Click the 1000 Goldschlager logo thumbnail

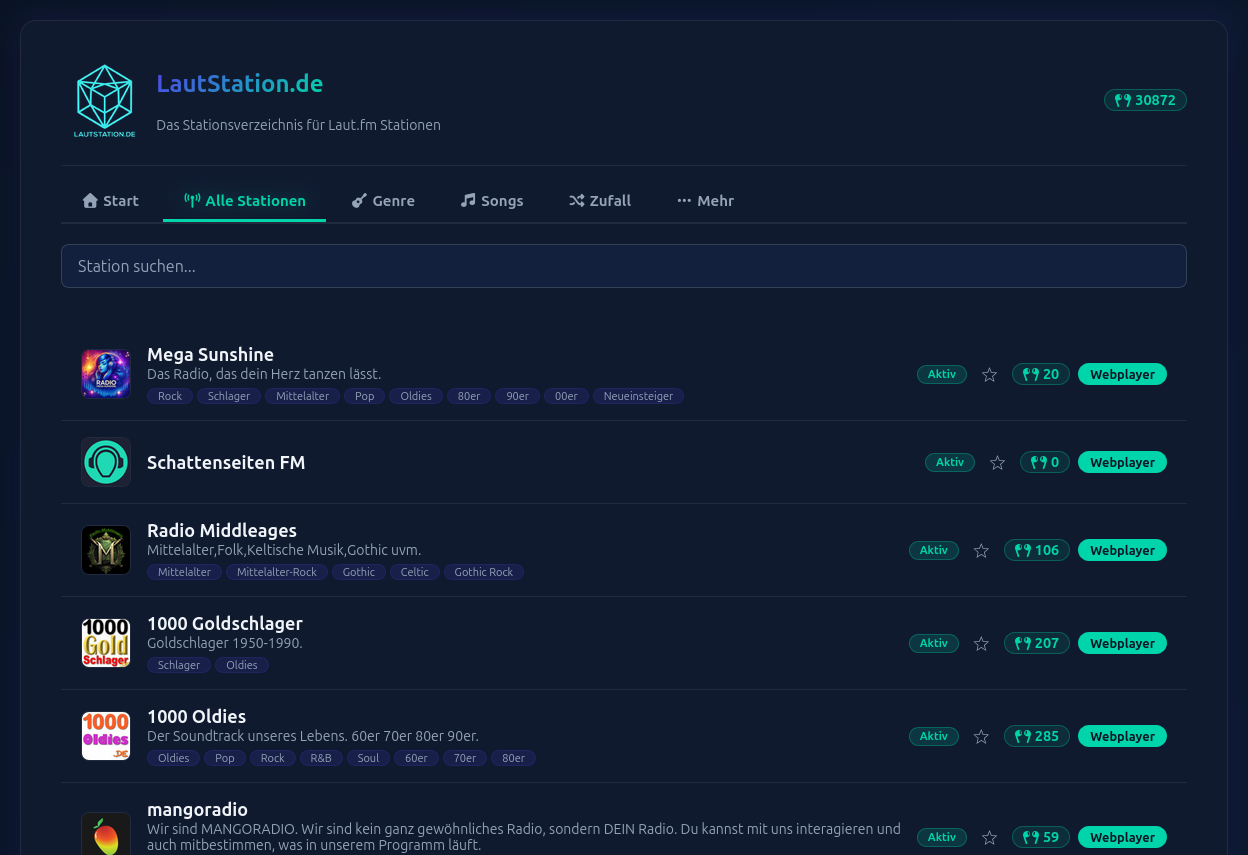(106, 643)
